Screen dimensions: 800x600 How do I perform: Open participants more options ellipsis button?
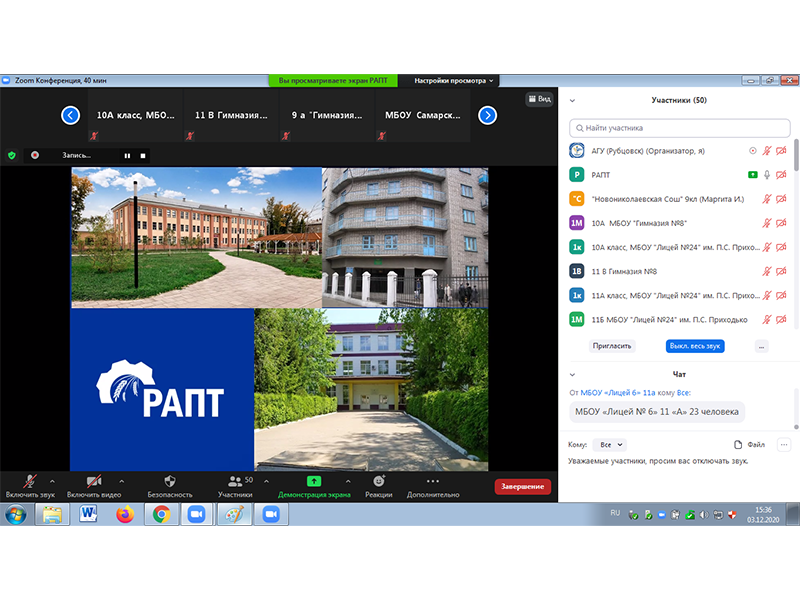pos(761,346)
